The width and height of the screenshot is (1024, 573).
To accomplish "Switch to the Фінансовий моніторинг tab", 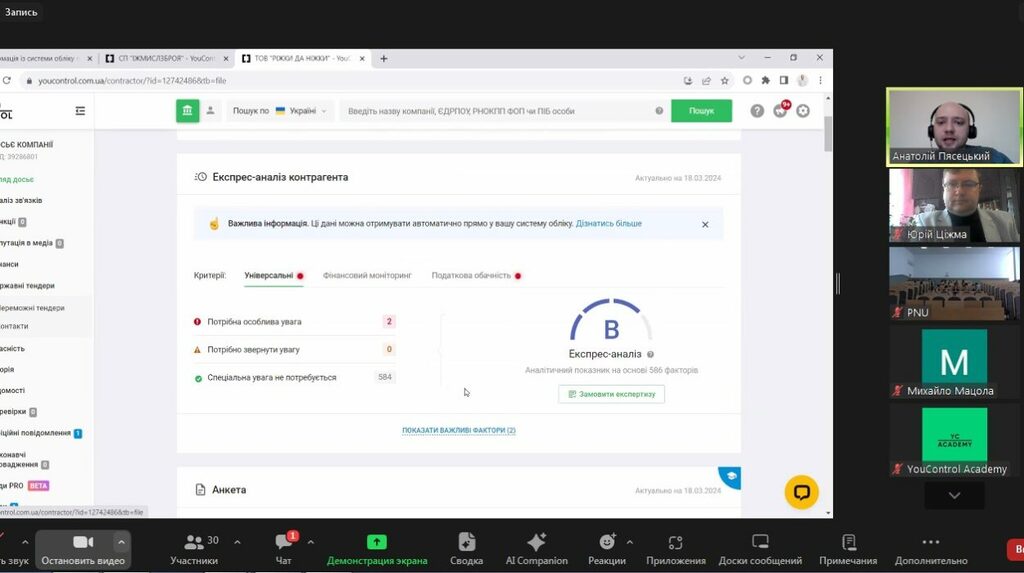I will [x=367, y=275].
